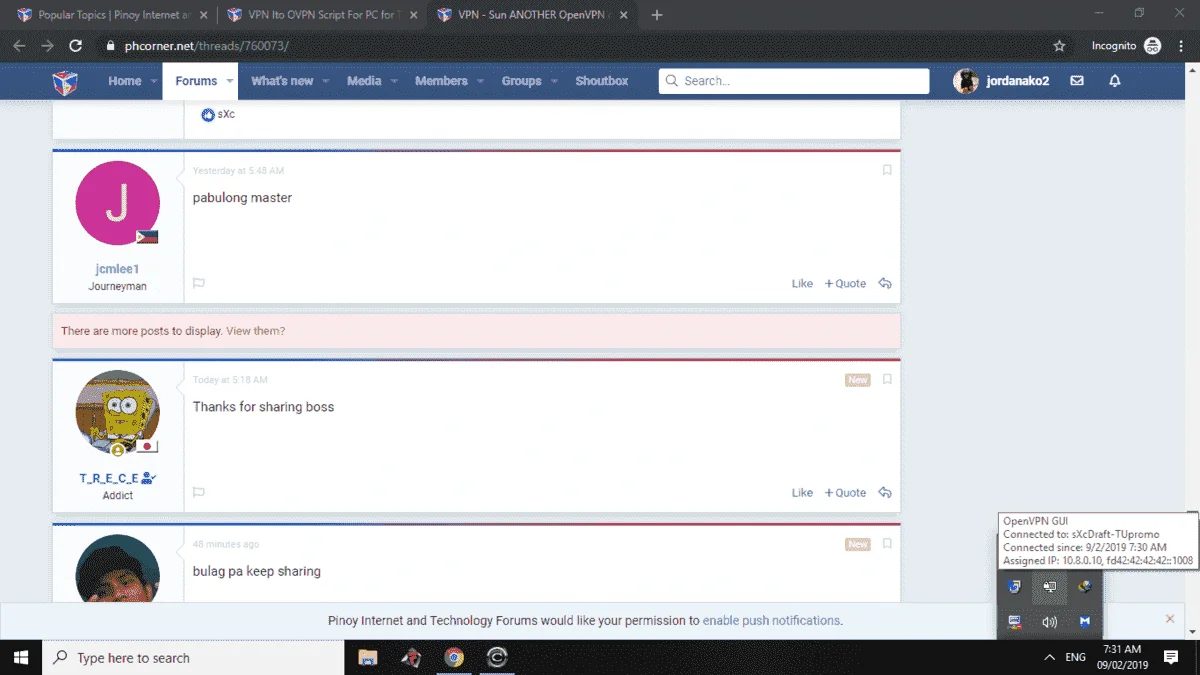Screen dimensions: 1200x675
Task: Click the volume speaker tray icon
Action: click(1049, 622)
